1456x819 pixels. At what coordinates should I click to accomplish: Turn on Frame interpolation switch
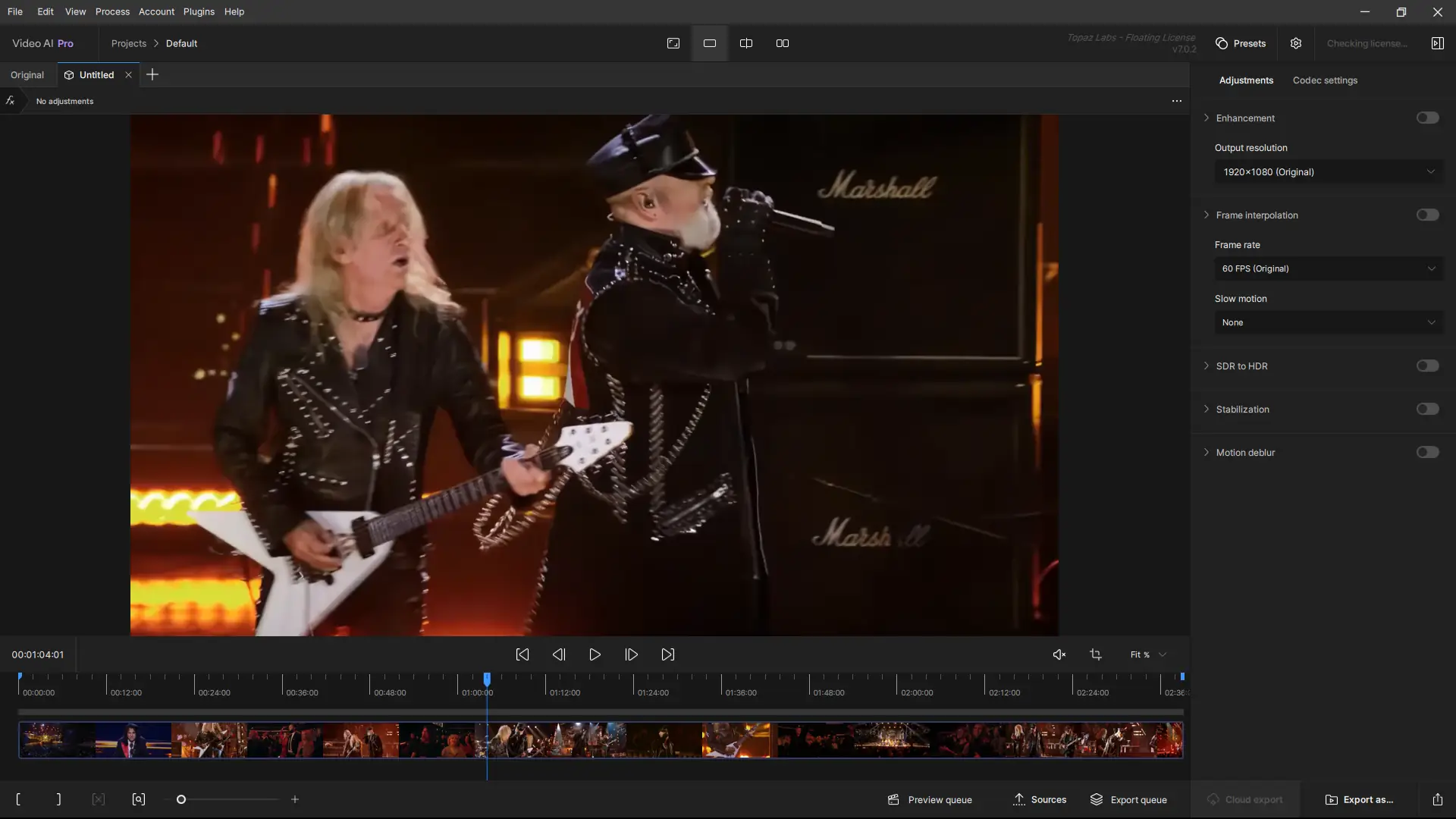point(1427,215)
